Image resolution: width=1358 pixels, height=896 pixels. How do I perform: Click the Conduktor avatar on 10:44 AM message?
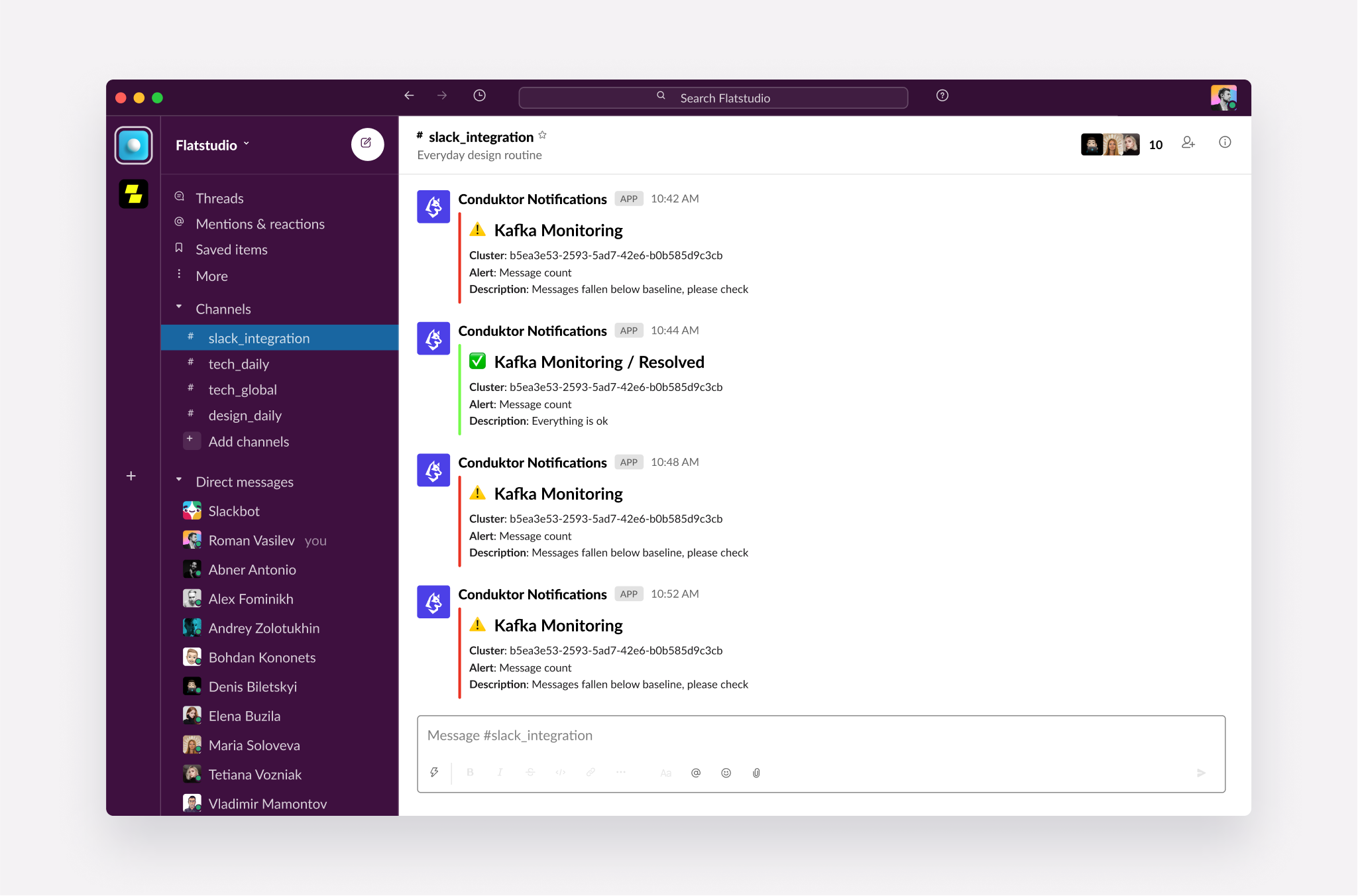(433, 339)
